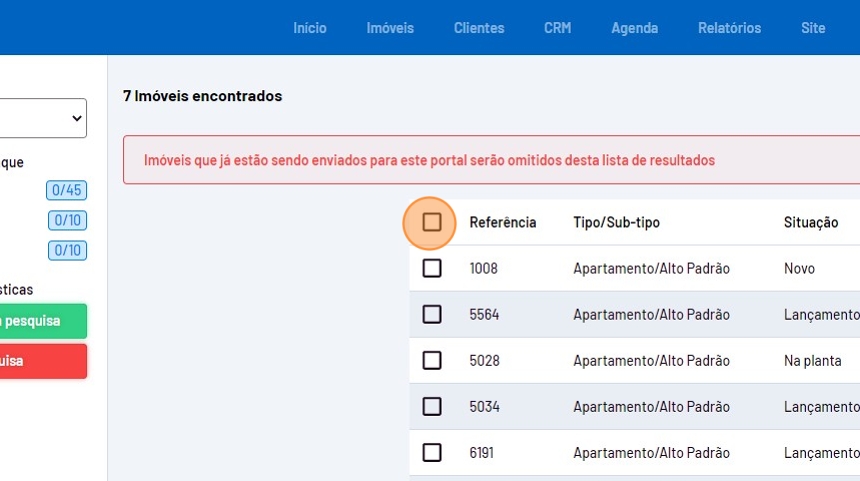Click the Referência column header
The image size is (860, 481).
tap(503, 222)
